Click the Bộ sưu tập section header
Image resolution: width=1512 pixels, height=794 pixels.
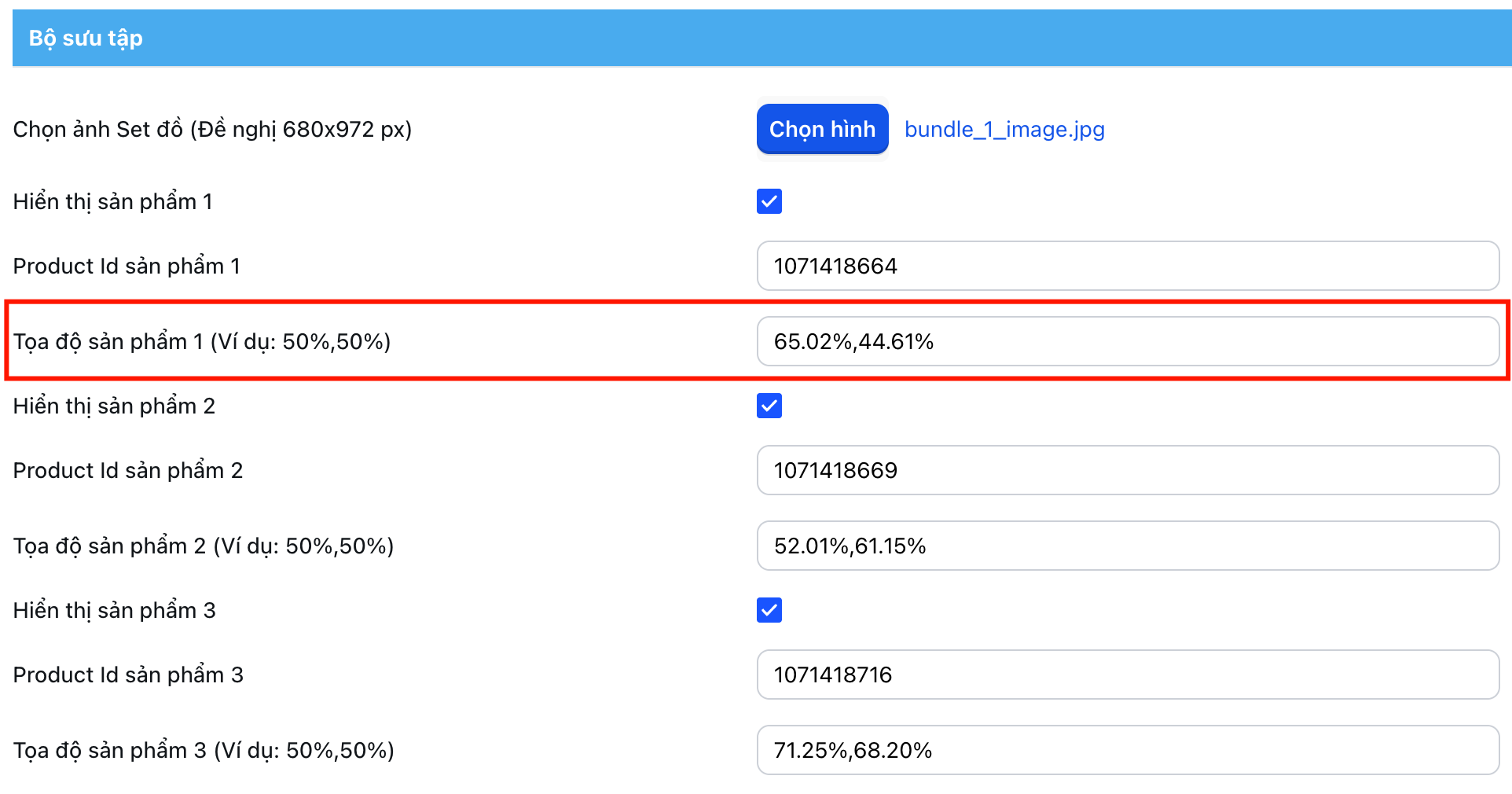point(86,38)
